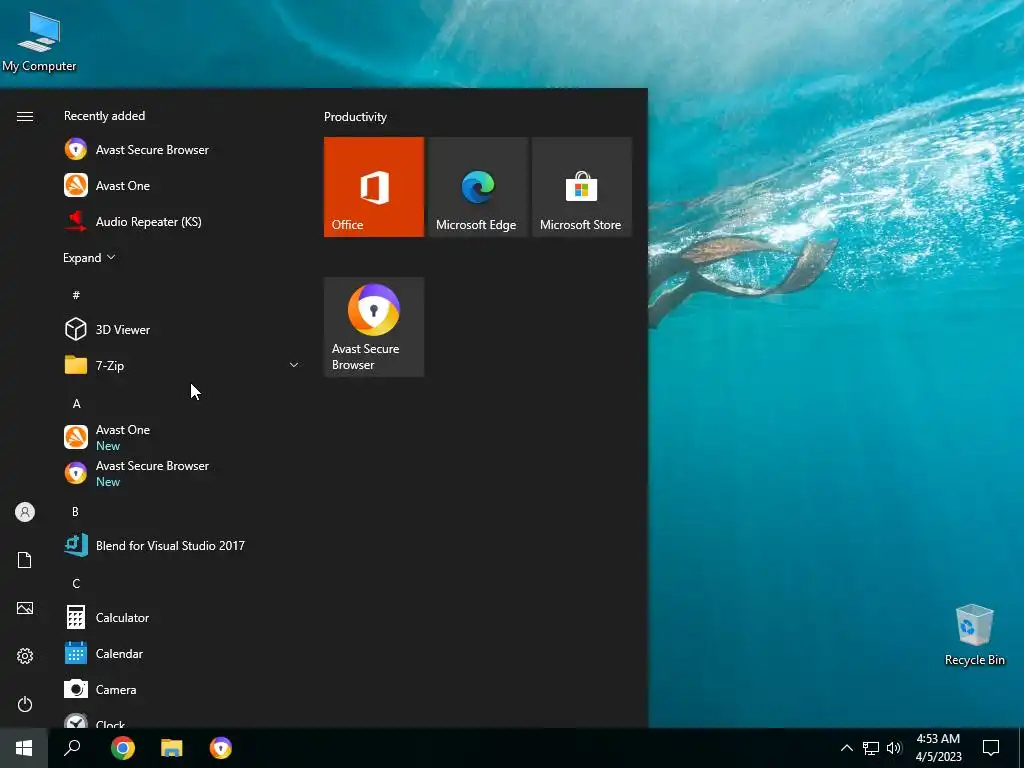This screenshot has height=768, width=1024.
Task: Open the volume tray icon
Action: point(894,748)
